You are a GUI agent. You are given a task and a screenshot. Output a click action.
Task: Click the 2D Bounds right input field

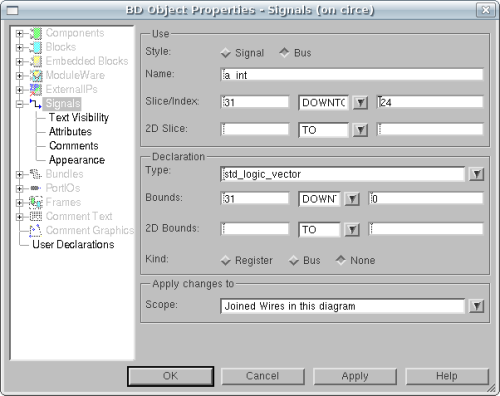pos(426,229)
